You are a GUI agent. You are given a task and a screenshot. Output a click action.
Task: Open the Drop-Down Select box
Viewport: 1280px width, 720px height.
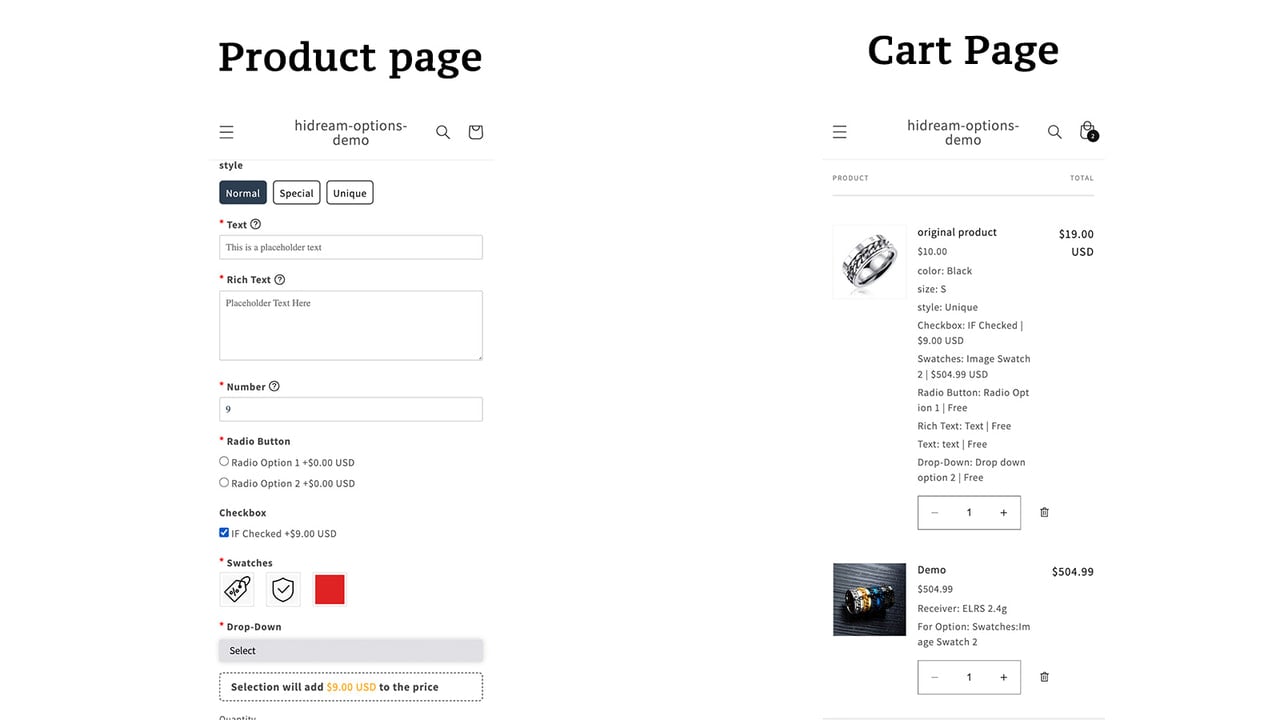coord(351,650)
